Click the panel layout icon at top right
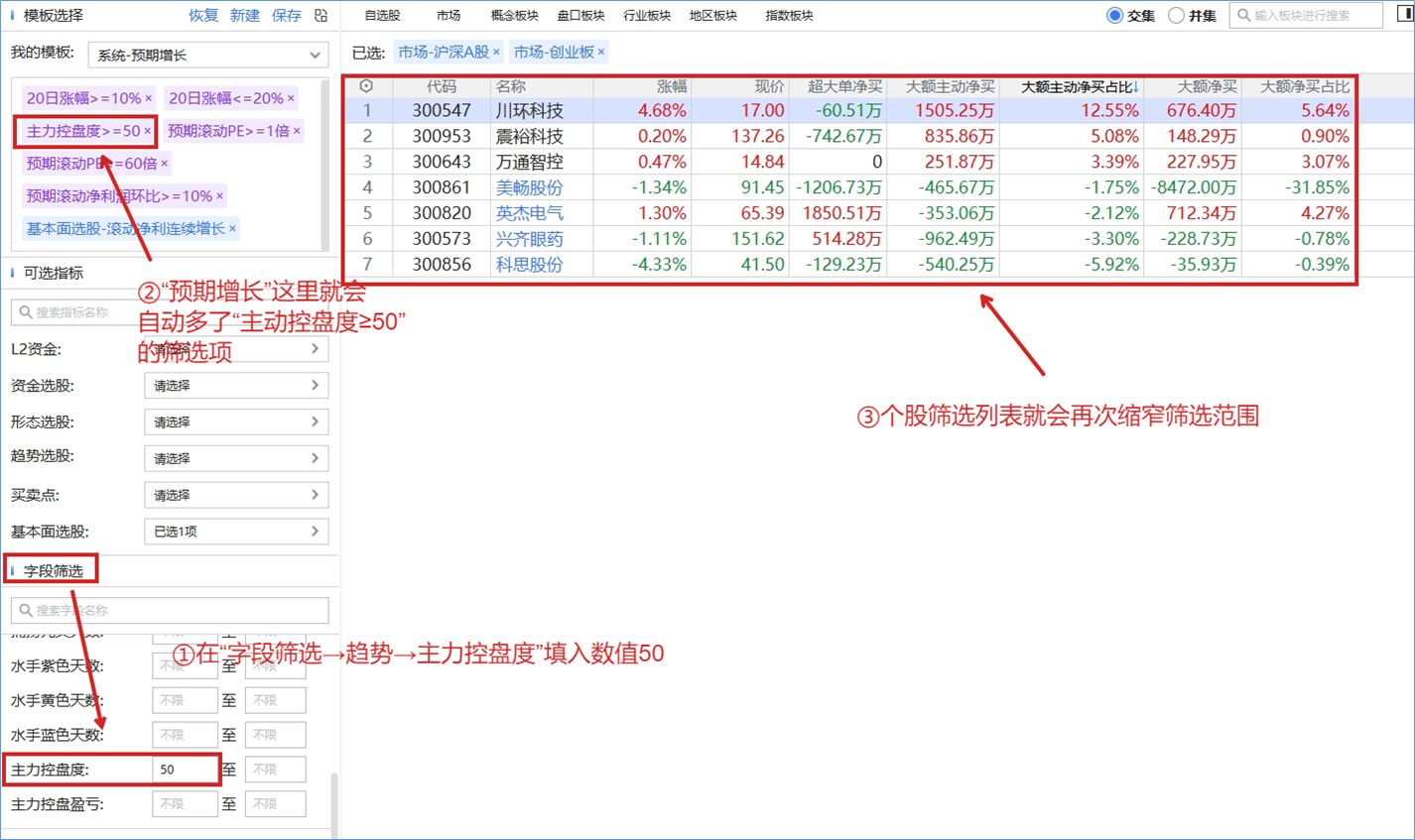The height and width of the screenshot is (840, 1415). click(1405, 14)
